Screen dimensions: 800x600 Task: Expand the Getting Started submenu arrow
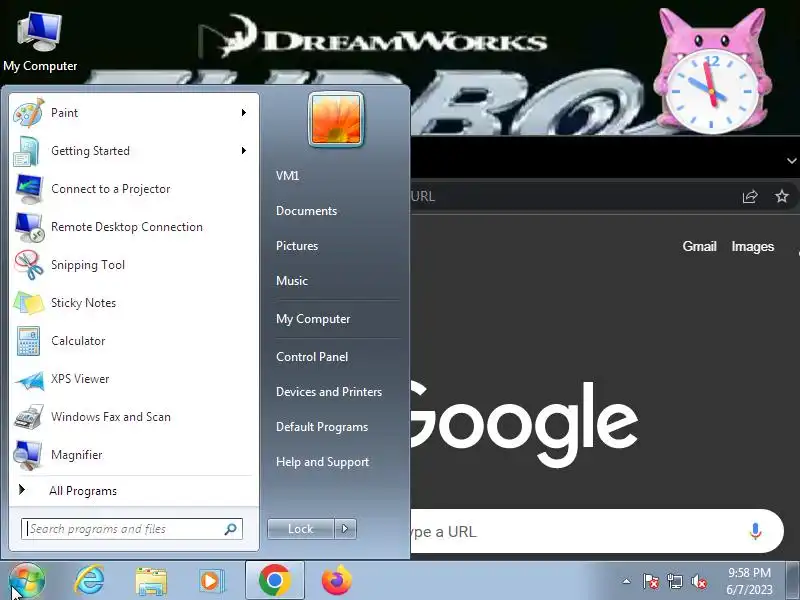pyautogui.click(x=244, y=151)
